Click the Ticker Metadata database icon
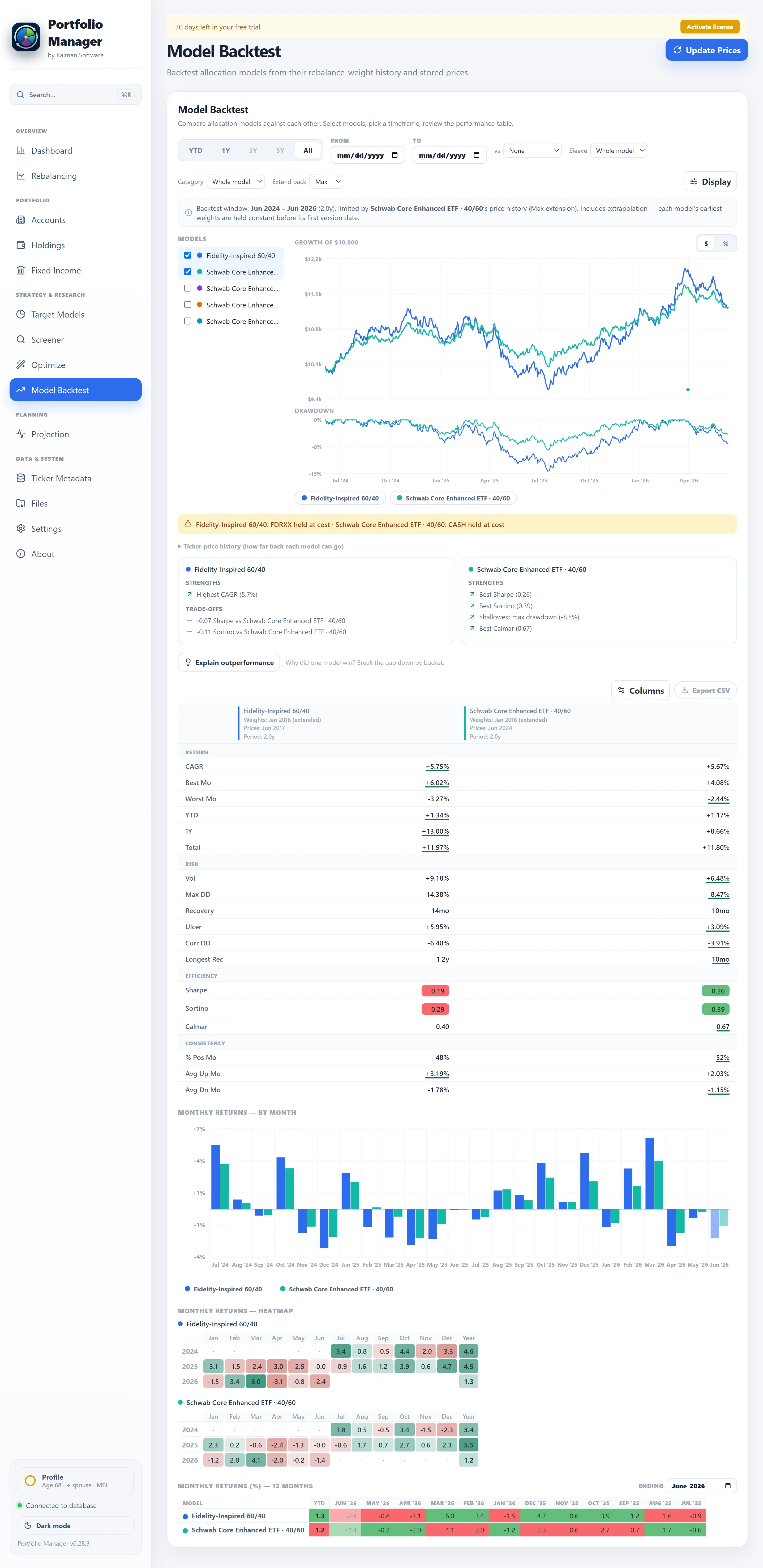The height and width of the screenshot is (1568, 763). (21, 478)
